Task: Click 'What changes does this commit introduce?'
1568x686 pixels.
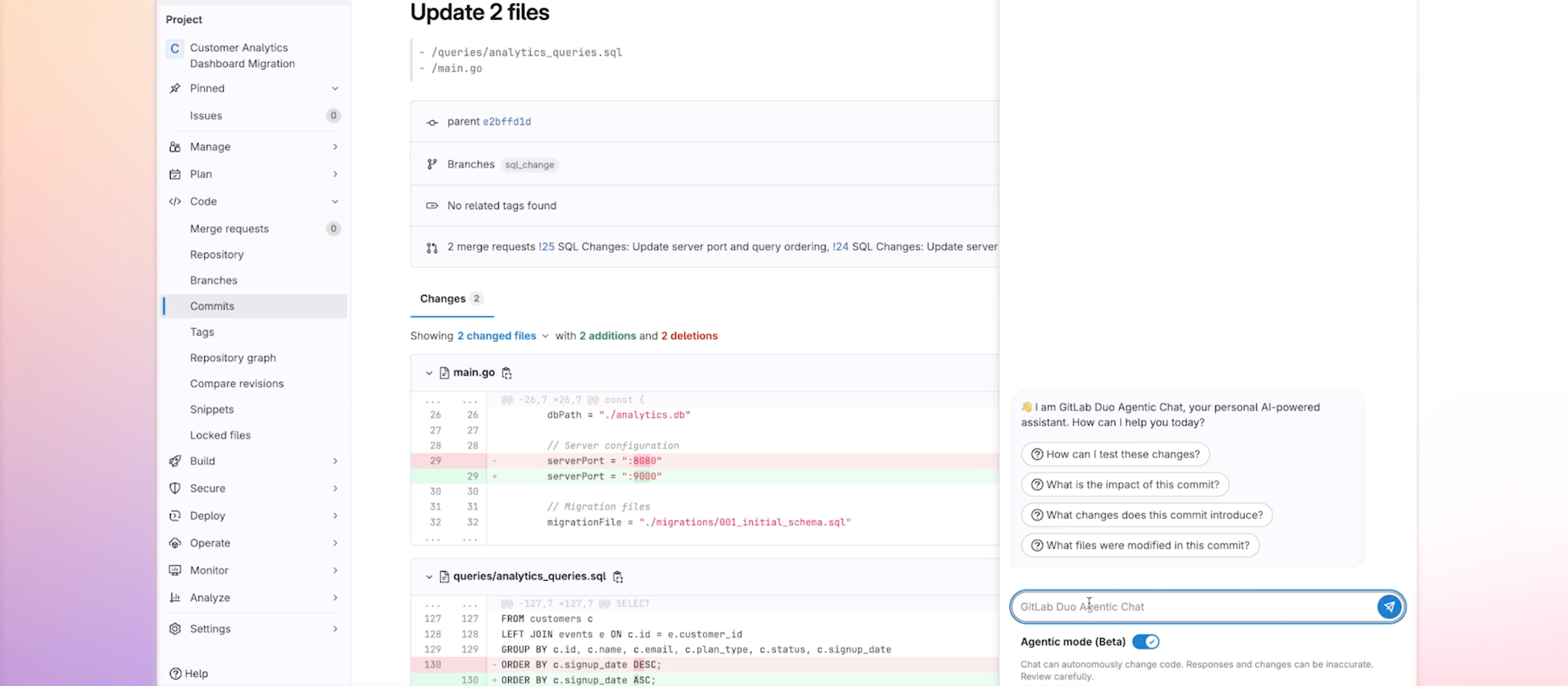Action: tap(1147, 515)
